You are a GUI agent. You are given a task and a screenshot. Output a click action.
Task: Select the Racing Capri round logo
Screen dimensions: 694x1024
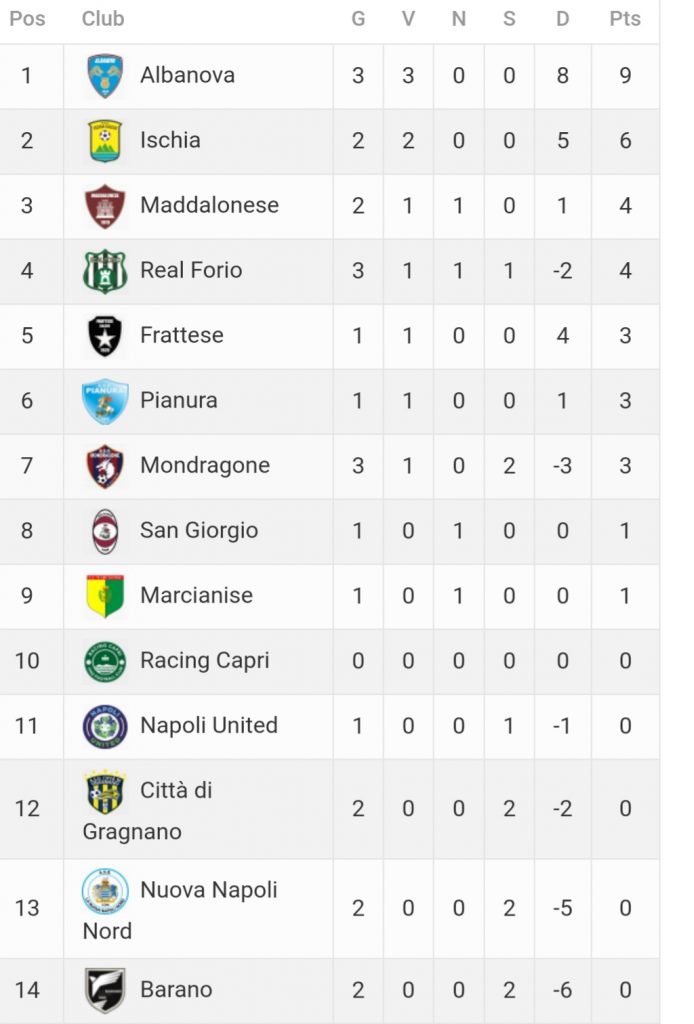pyautogui.click(x=105, y=661)
